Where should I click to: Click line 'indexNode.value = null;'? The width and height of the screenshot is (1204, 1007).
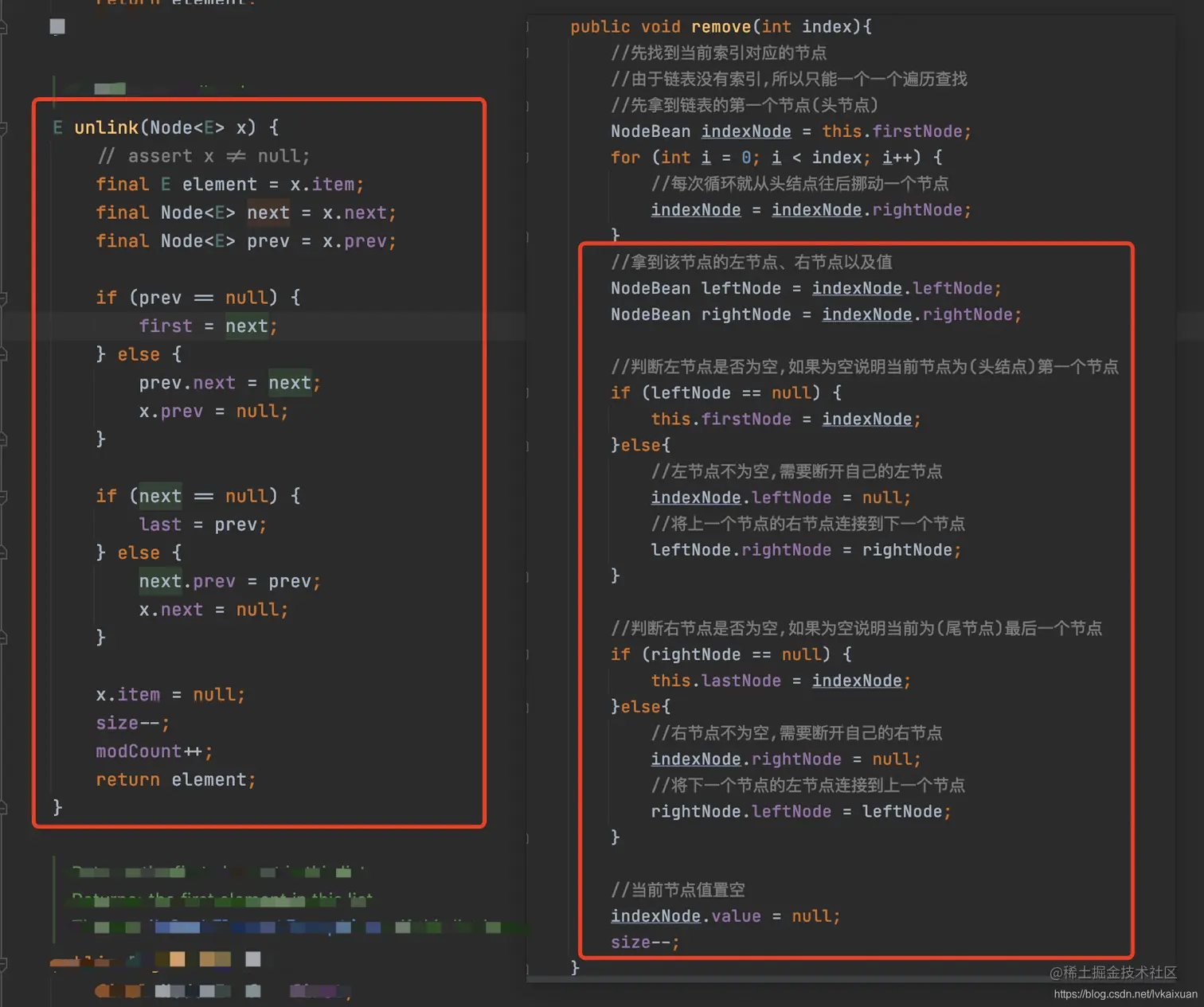coord(725,916)
